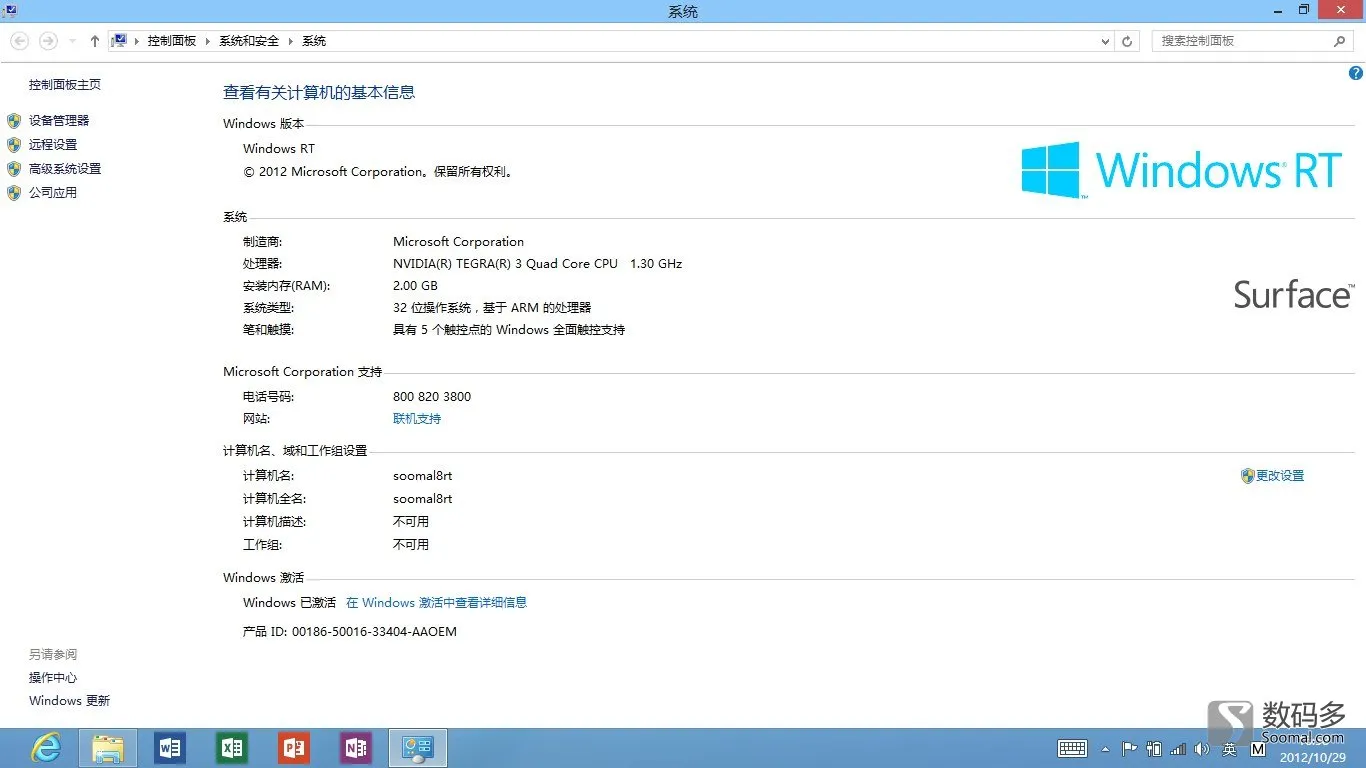
Task: Open the 联机支持 website link
Action: click(x=417, y=419)
